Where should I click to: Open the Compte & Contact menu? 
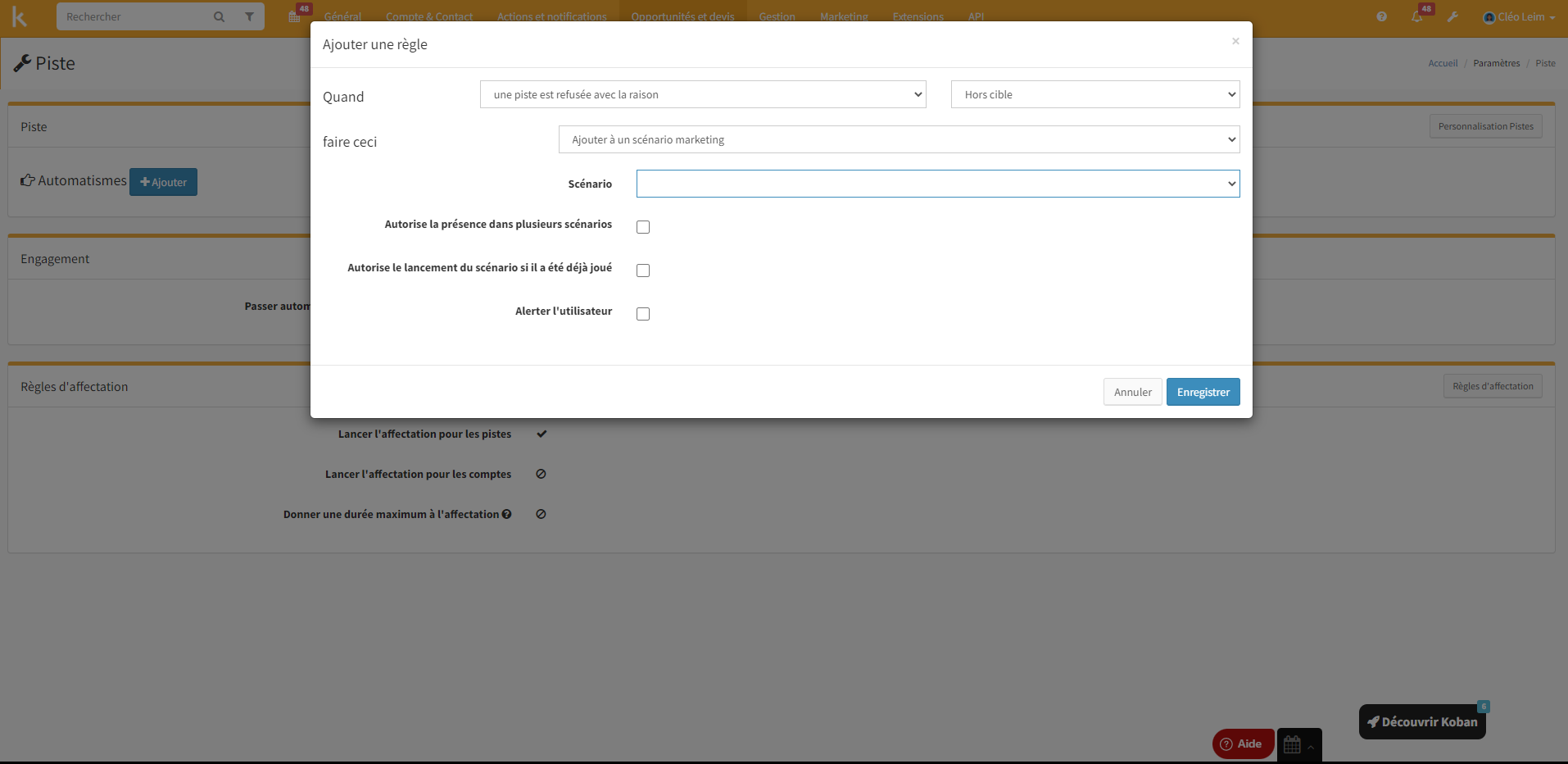click(x=429, y=16)
